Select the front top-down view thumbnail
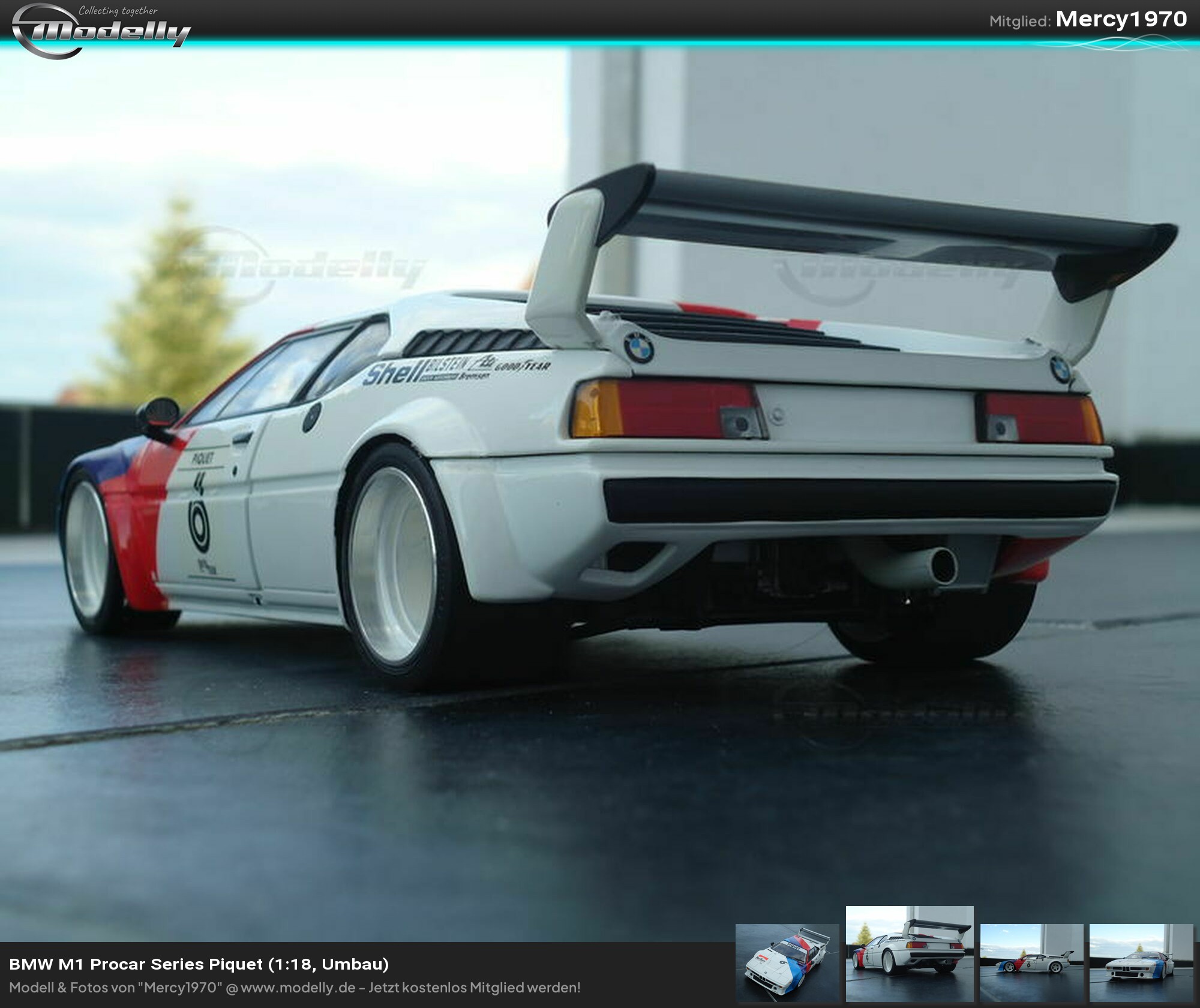Viewport: 1200px width, 1008px height. [x=787, y=962]
